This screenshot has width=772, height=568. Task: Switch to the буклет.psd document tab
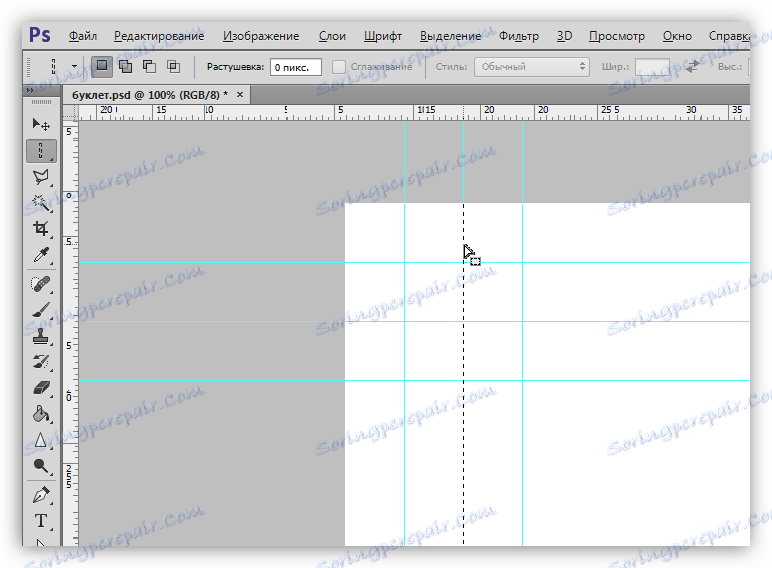point(150,95)
